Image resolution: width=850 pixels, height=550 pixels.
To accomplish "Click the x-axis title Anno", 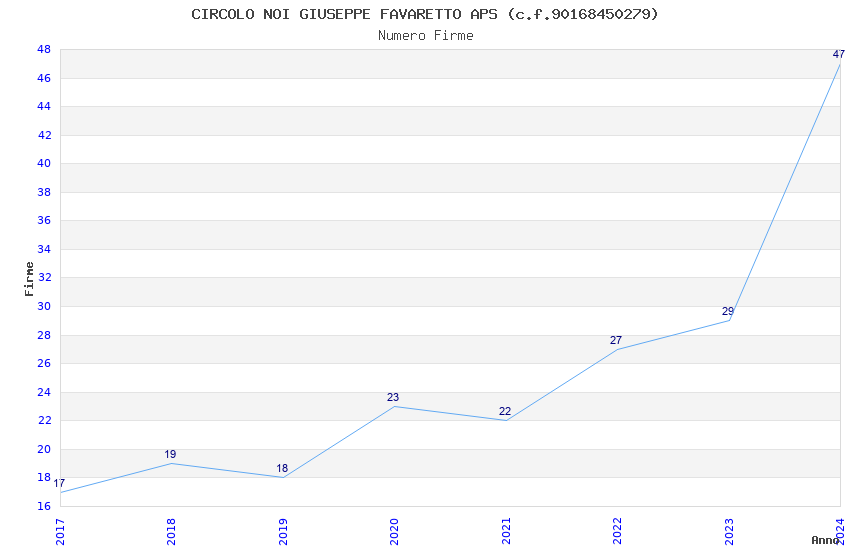I will (x=825, y=540).
